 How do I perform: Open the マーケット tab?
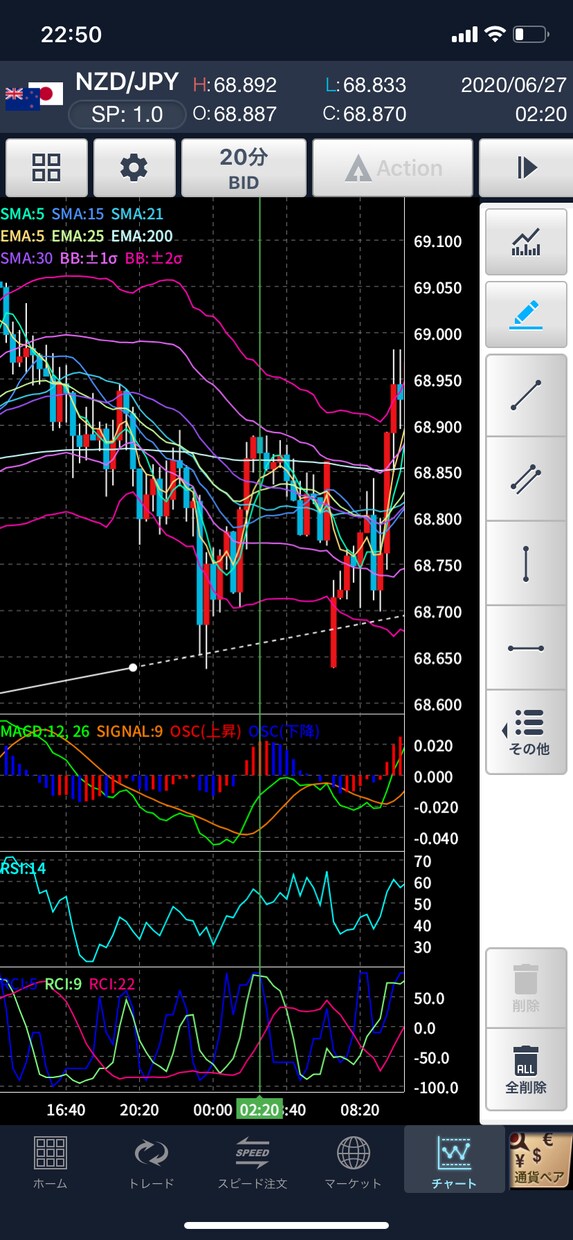point(353,1162)
